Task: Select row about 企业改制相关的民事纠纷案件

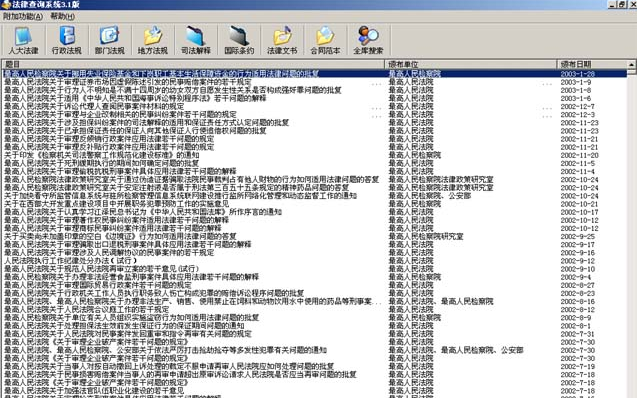Action: point(315,115)
